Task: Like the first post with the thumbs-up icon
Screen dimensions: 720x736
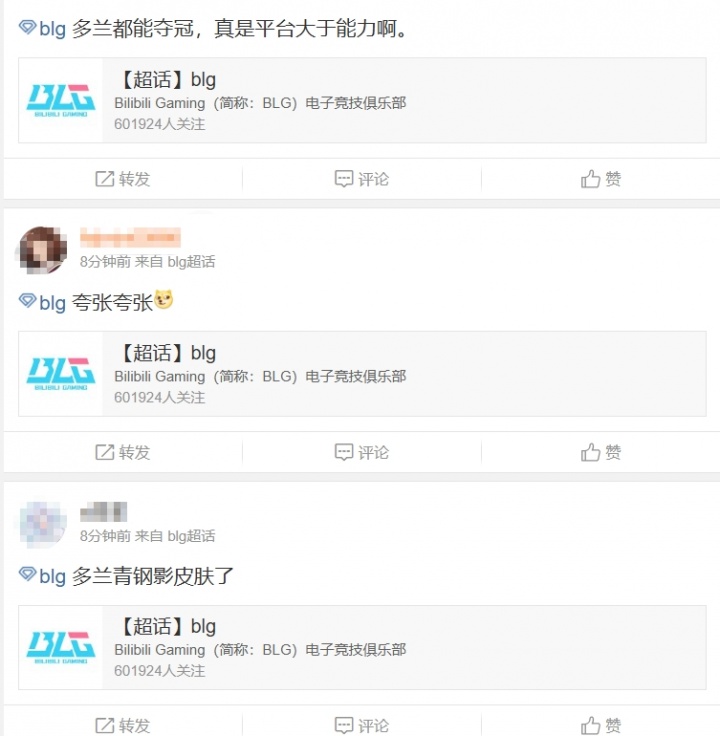Action: [590, 179]
